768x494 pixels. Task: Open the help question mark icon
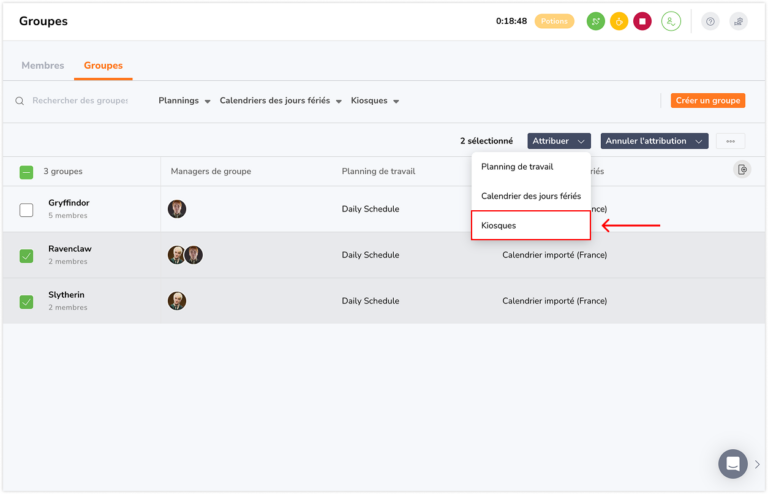(710, 21)
